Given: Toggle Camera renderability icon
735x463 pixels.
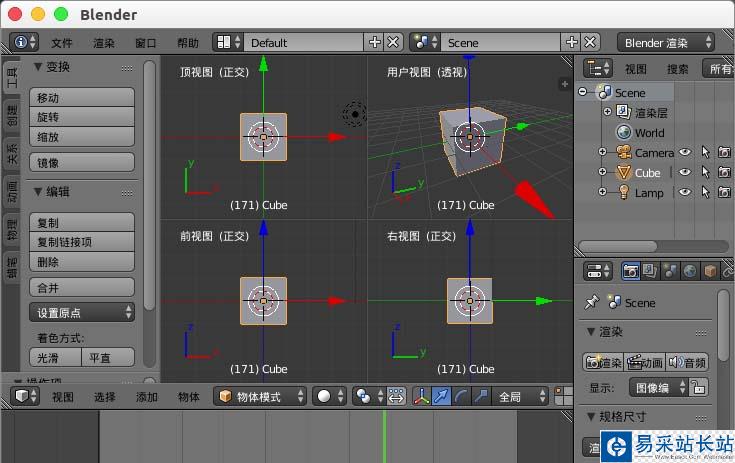Looking at the screenshot, I should coord(724,152).
